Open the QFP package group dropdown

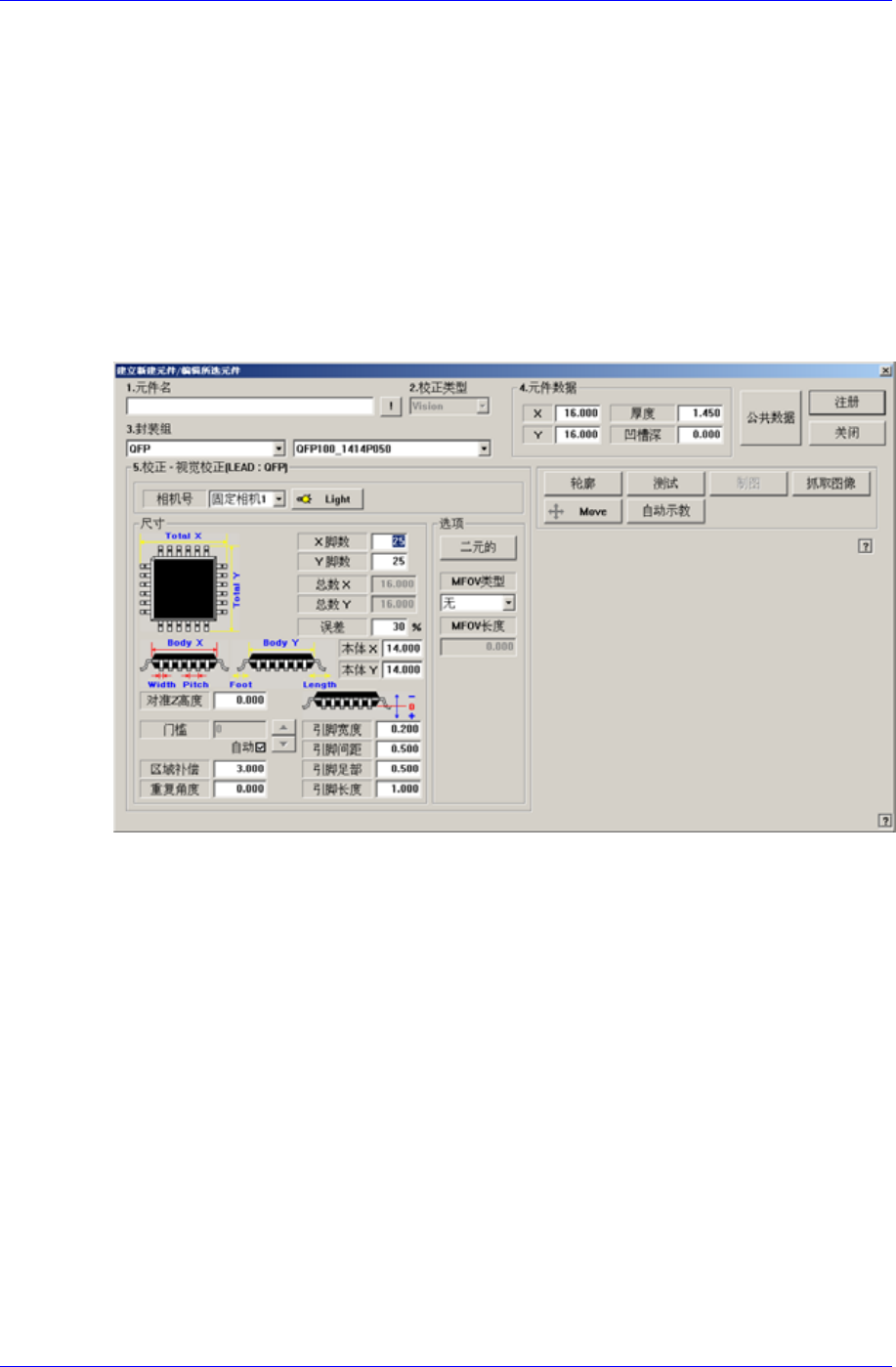[x=279, y=449]
